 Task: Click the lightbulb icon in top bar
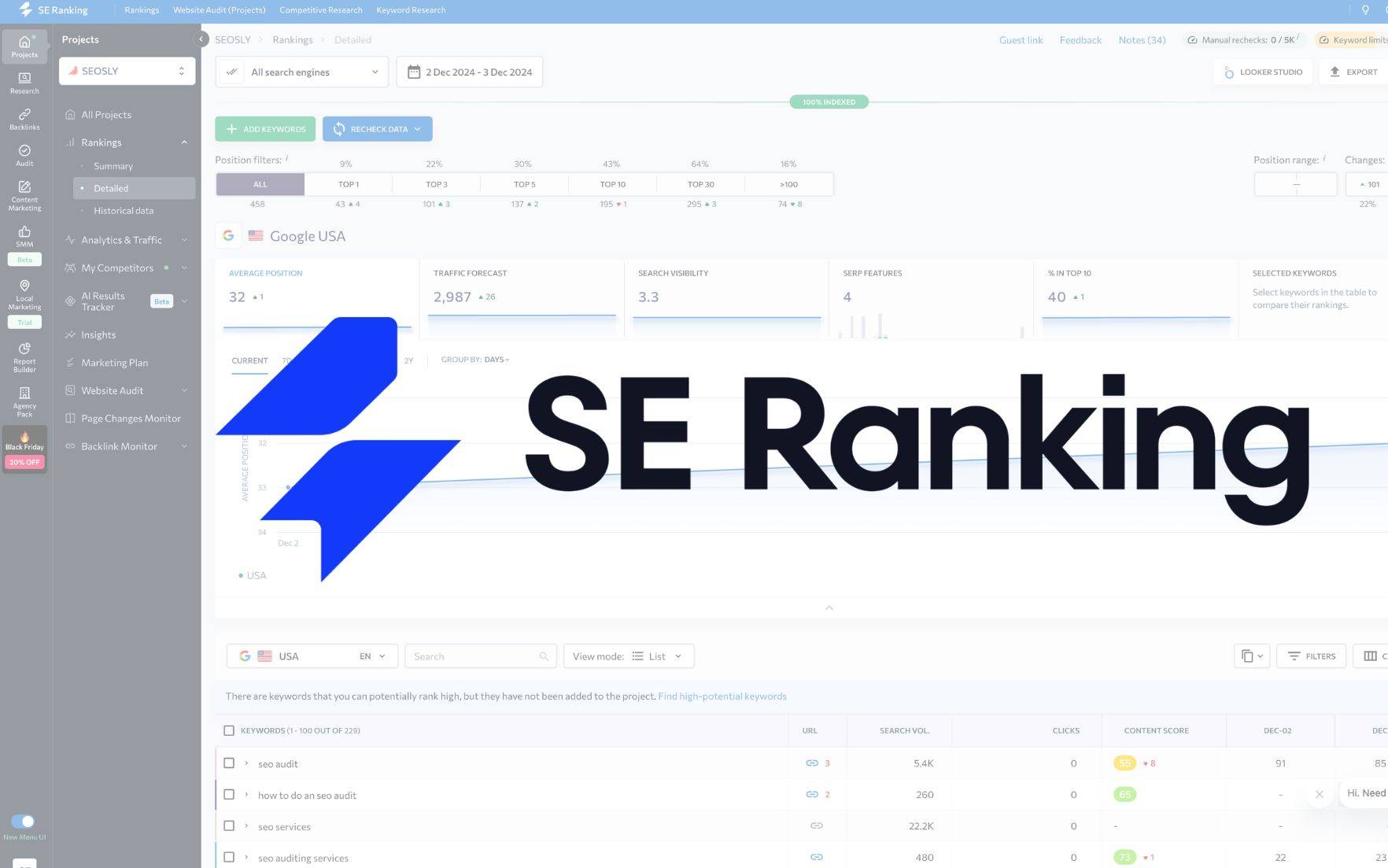1365,9
